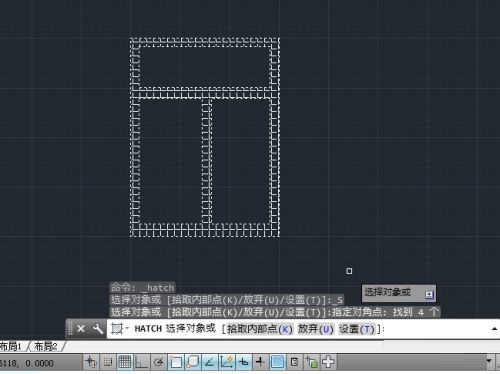Click the Dynamic Input status icon

point(244,362)
